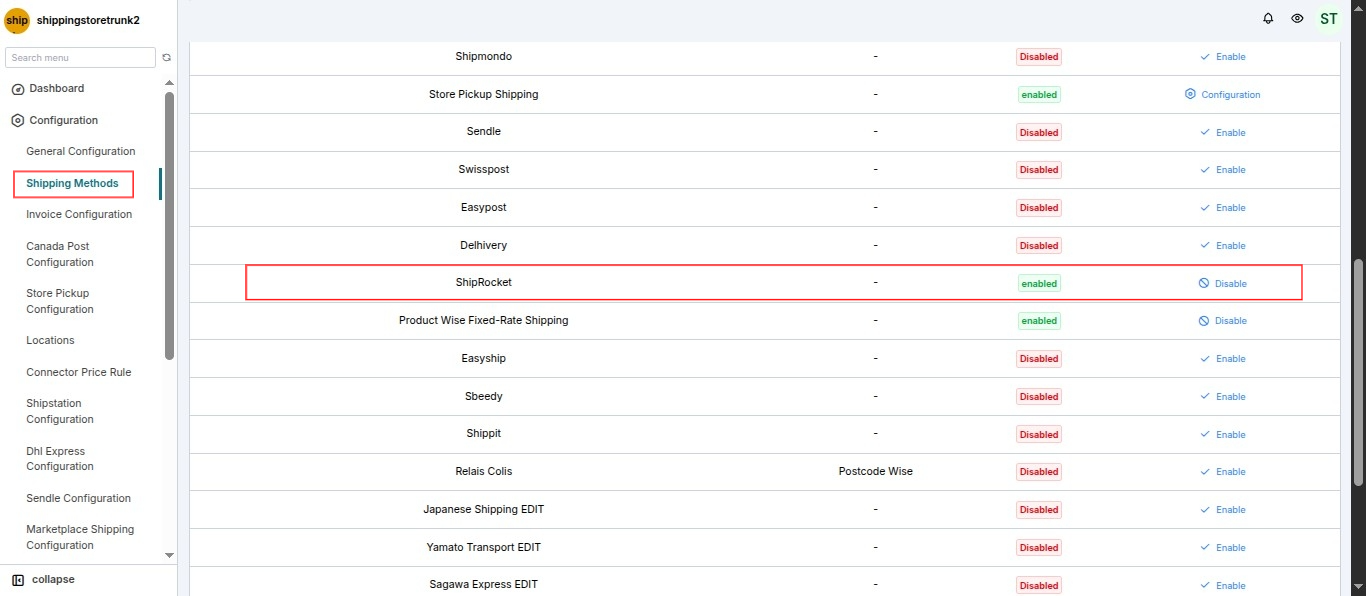Click enabled badge for Product Wise Fixed-Rate
The width and height of the screenshot is (1366, 596).
coord(1039,321)
